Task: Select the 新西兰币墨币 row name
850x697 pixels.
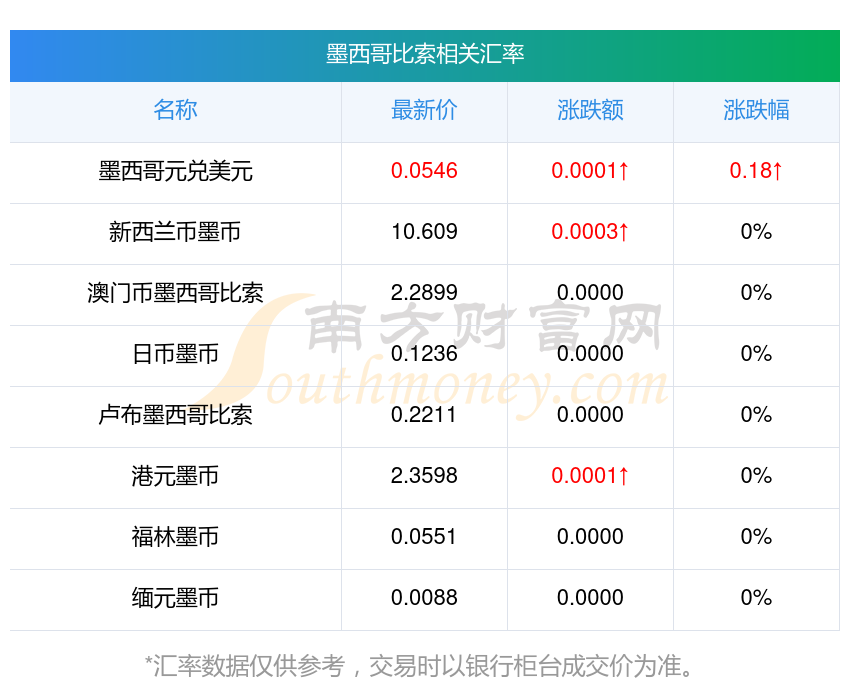Action: point(175,232)
